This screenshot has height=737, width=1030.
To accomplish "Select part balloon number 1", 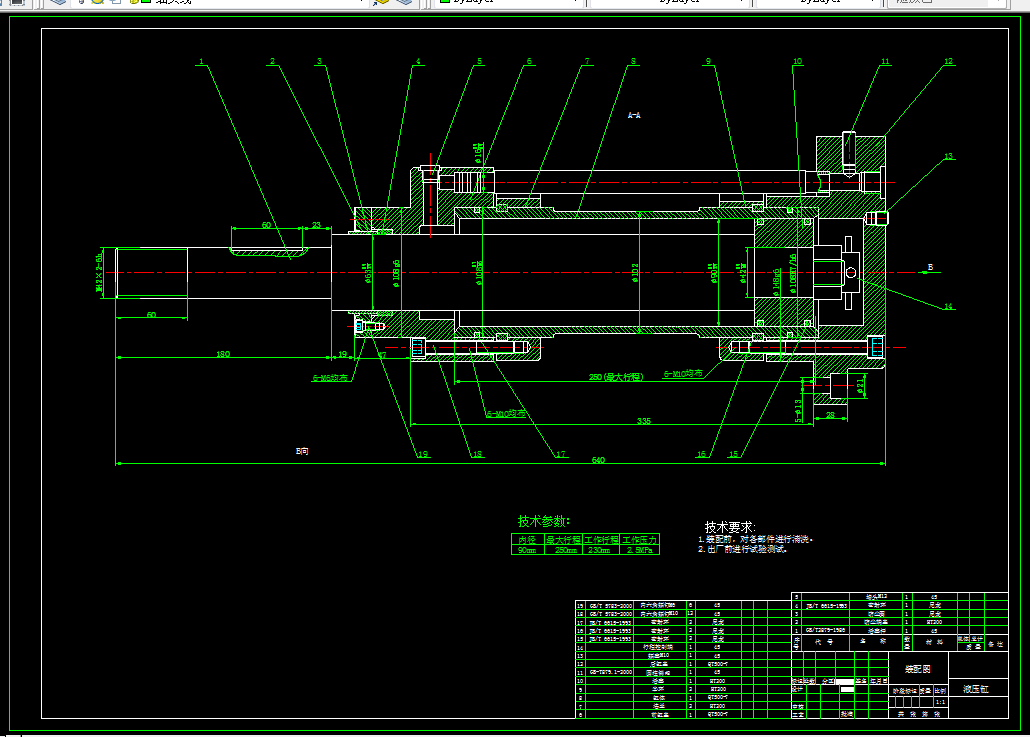I will tap(202, 62).
